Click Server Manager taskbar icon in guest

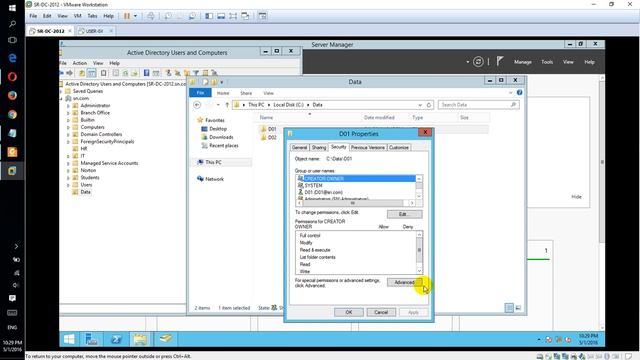91,339
